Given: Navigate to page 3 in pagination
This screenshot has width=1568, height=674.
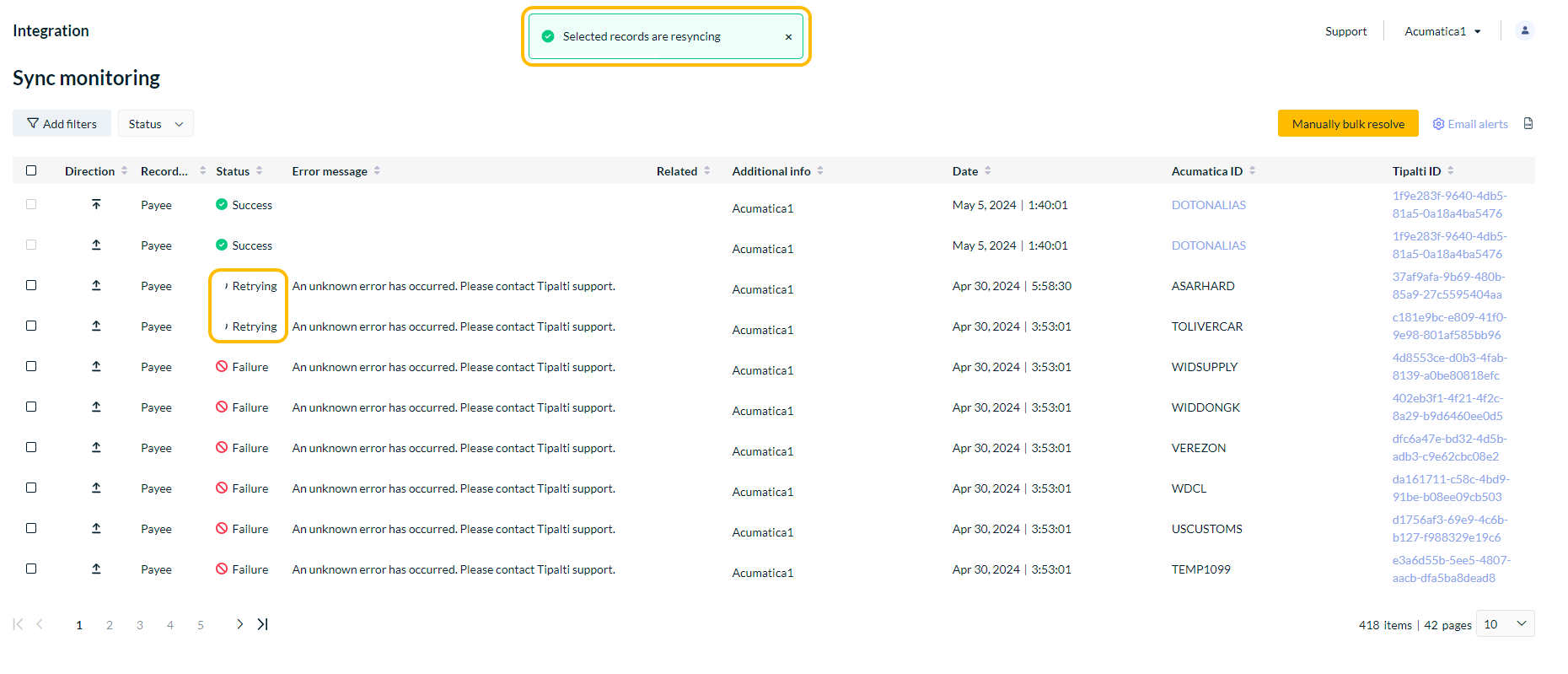Looking at the screenshot, I should coord(140,625).
